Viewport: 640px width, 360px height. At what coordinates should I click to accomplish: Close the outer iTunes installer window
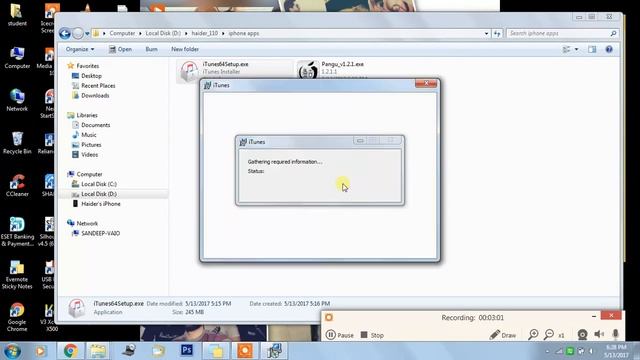(x=426, y=83)
